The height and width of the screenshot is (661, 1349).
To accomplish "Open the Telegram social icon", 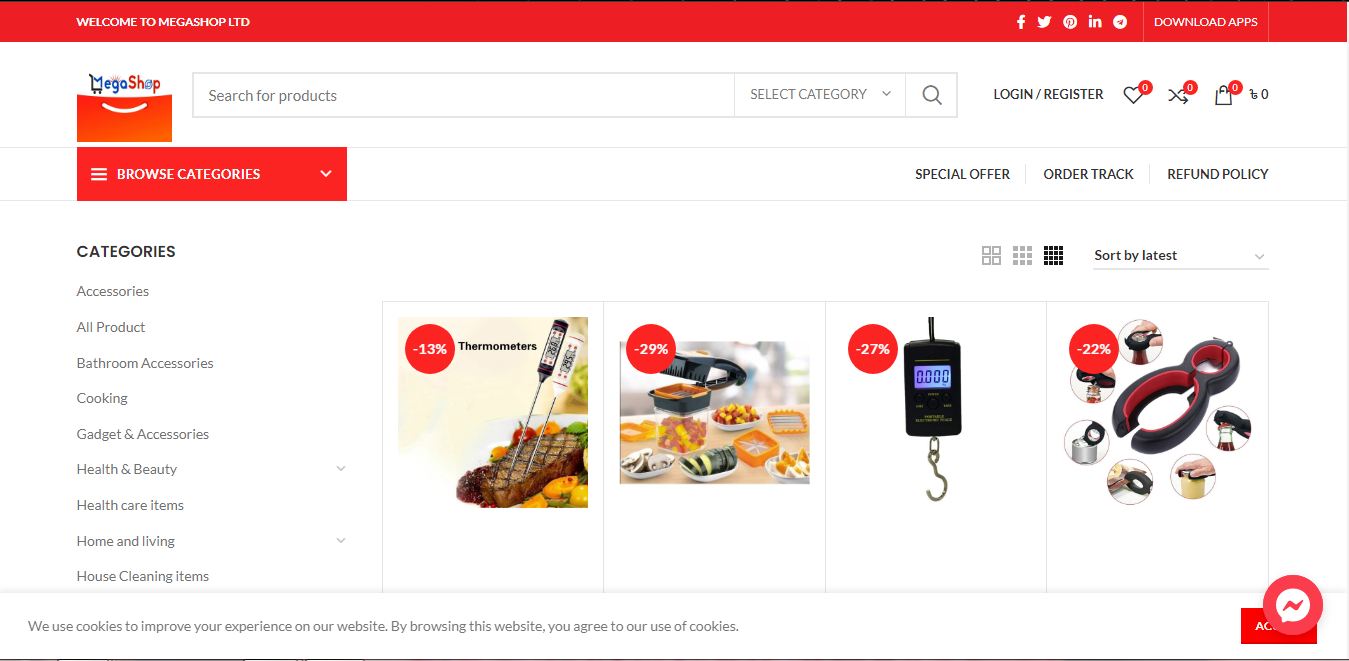I will (1120, 22).
